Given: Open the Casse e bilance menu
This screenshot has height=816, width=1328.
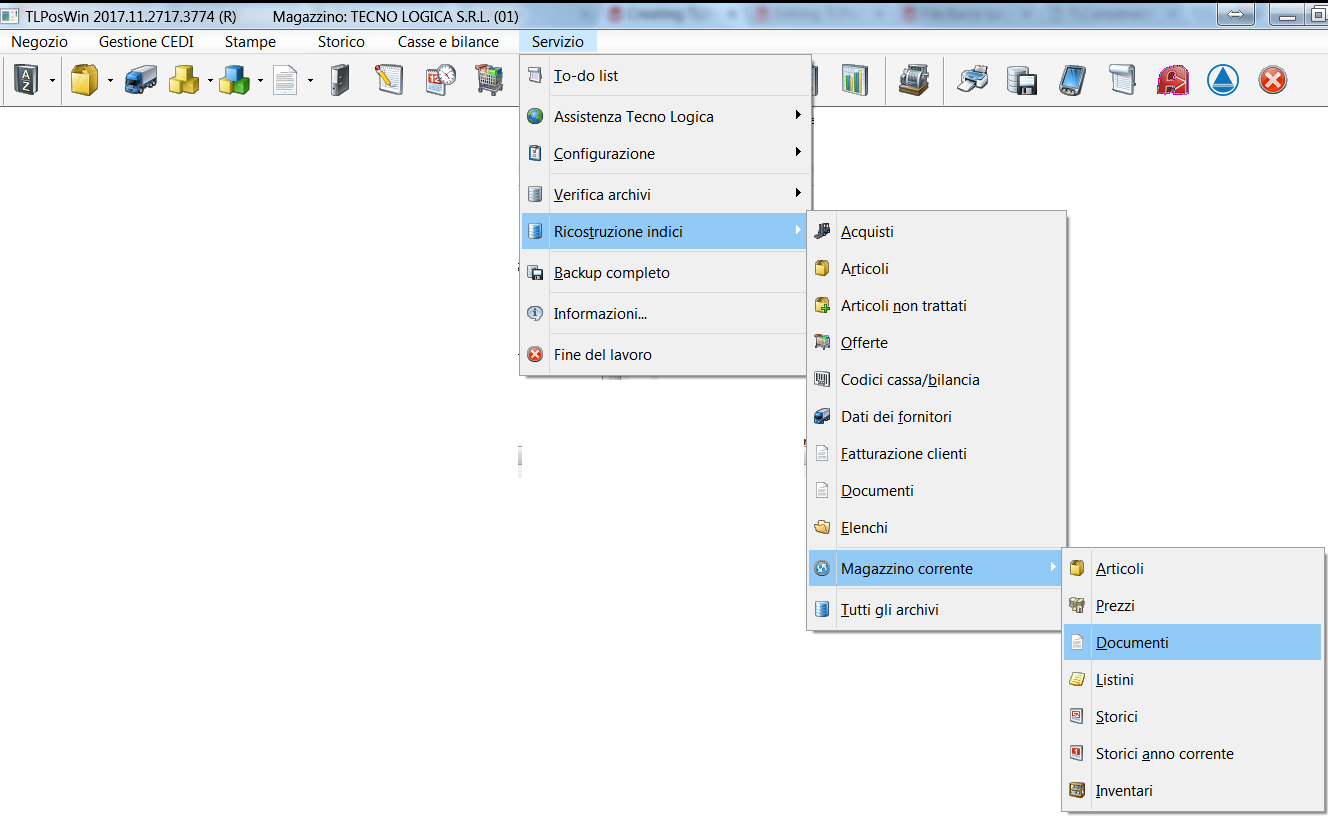Looking at the screenshot, I should click(448, 42).
